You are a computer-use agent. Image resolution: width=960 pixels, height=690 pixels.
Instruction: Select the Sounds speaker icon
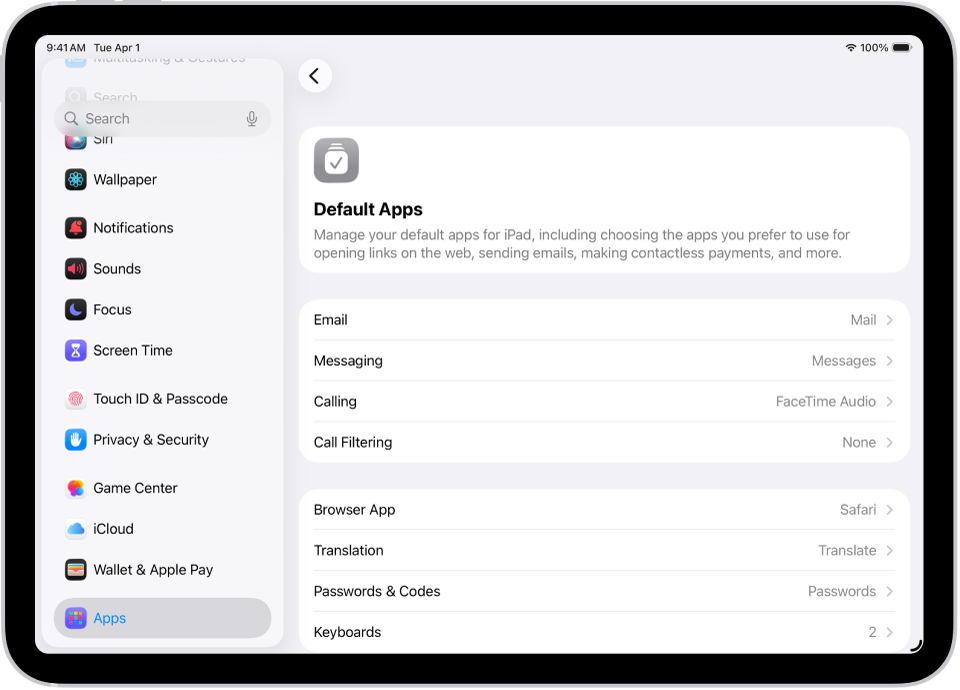(75, 268)
